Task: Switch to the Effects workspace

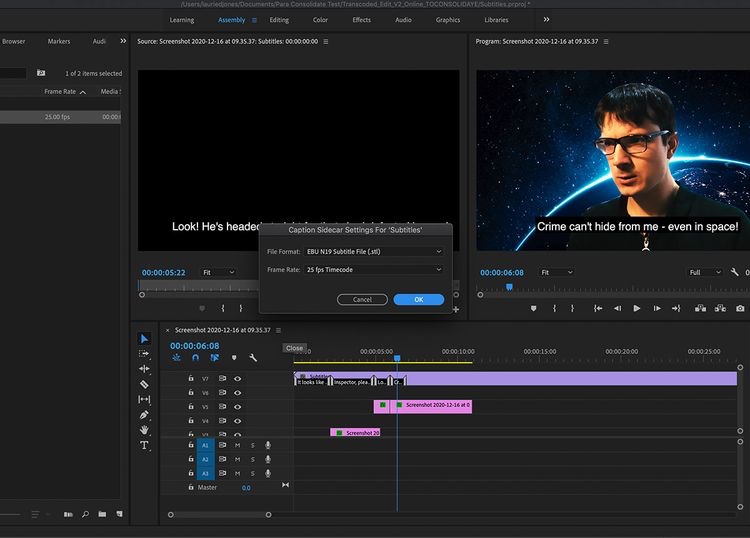Action: coord(361,20)
